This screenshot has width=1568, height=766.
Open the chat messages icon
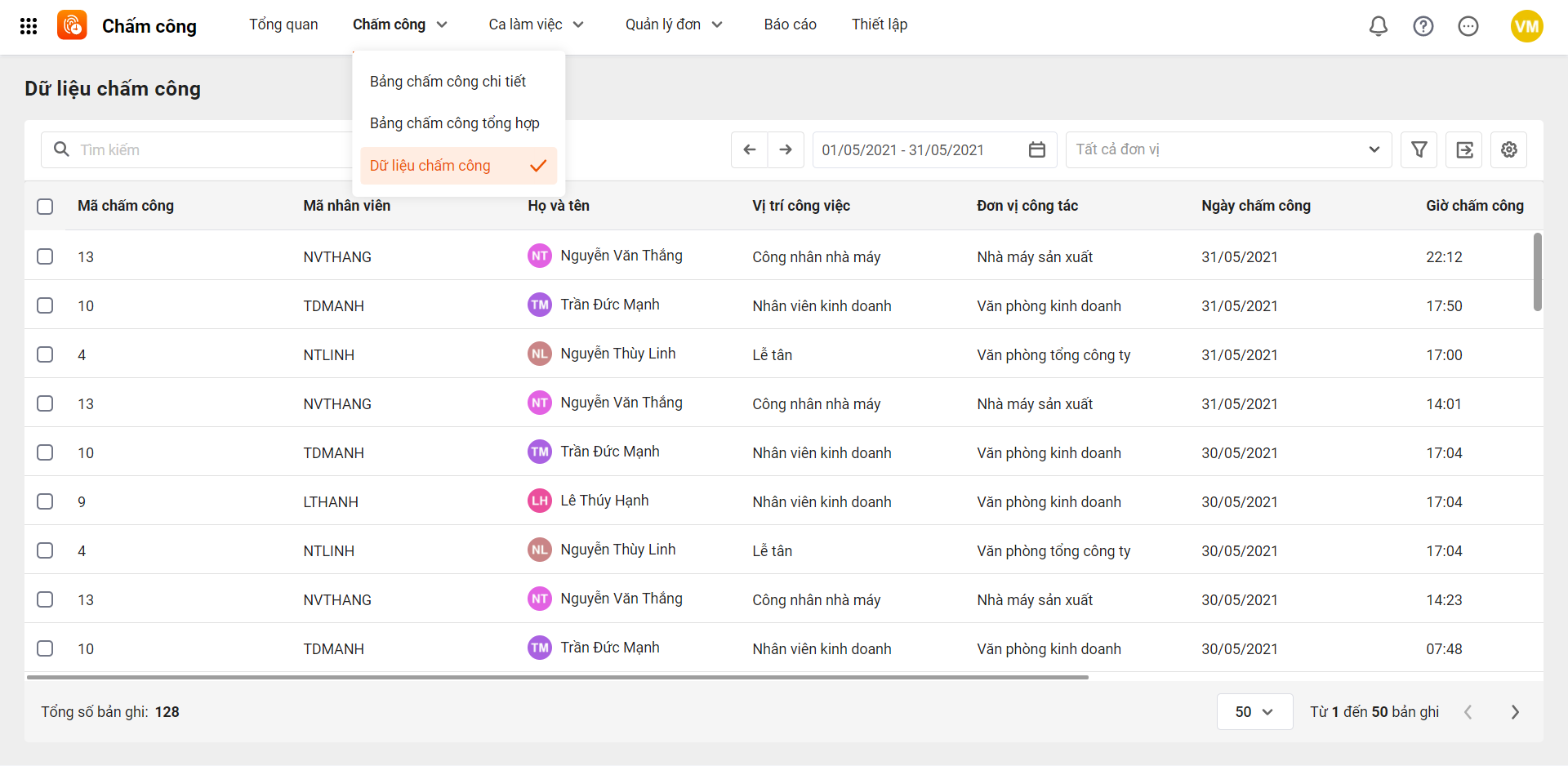click(x=1468, y=26)
